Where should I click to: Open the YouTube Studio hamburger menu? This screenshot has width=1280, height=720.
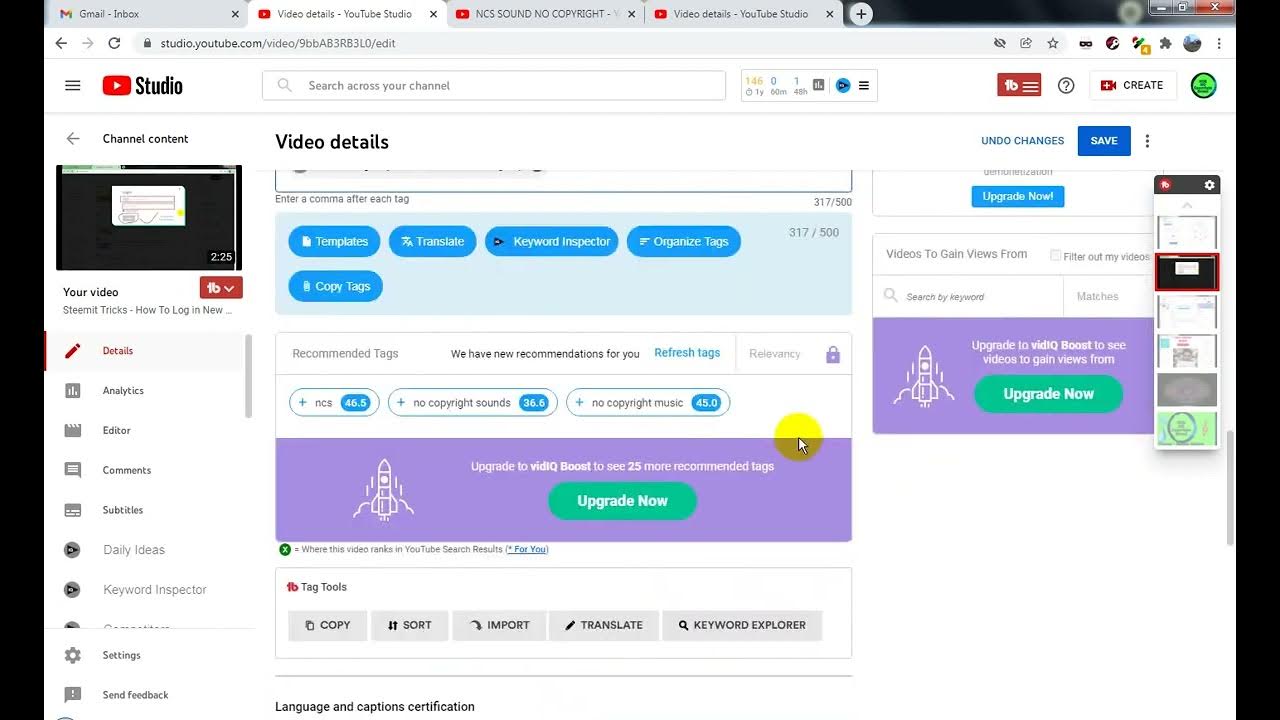coord(72,86)
